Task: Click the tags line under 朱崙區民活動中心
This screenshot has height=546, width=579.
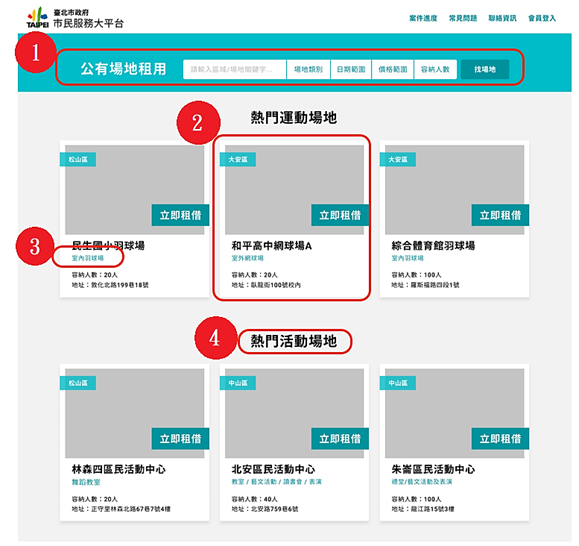Action: (422, 482)
